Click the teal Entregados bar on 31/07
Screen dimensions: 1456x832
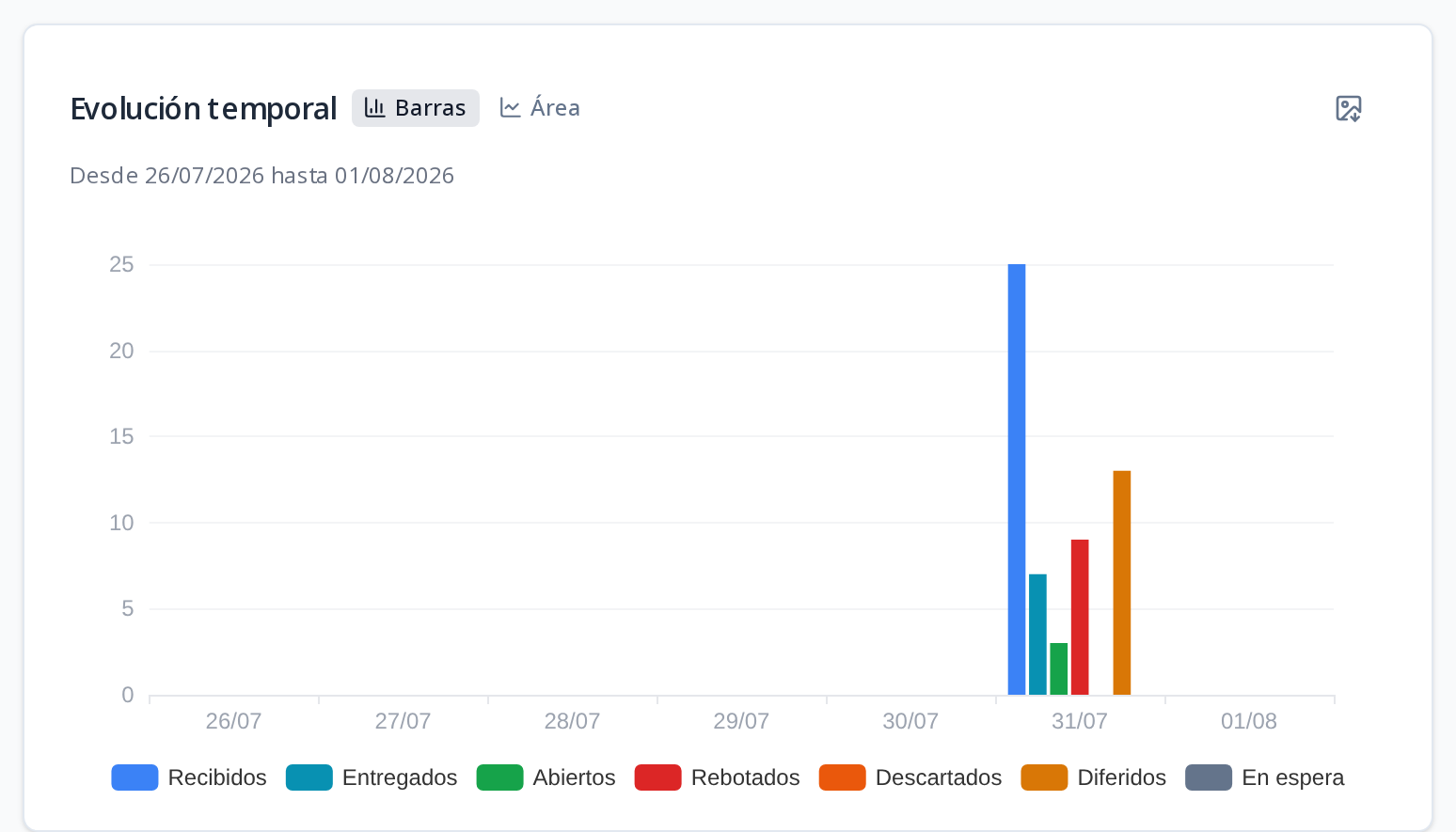point(1037,635)
